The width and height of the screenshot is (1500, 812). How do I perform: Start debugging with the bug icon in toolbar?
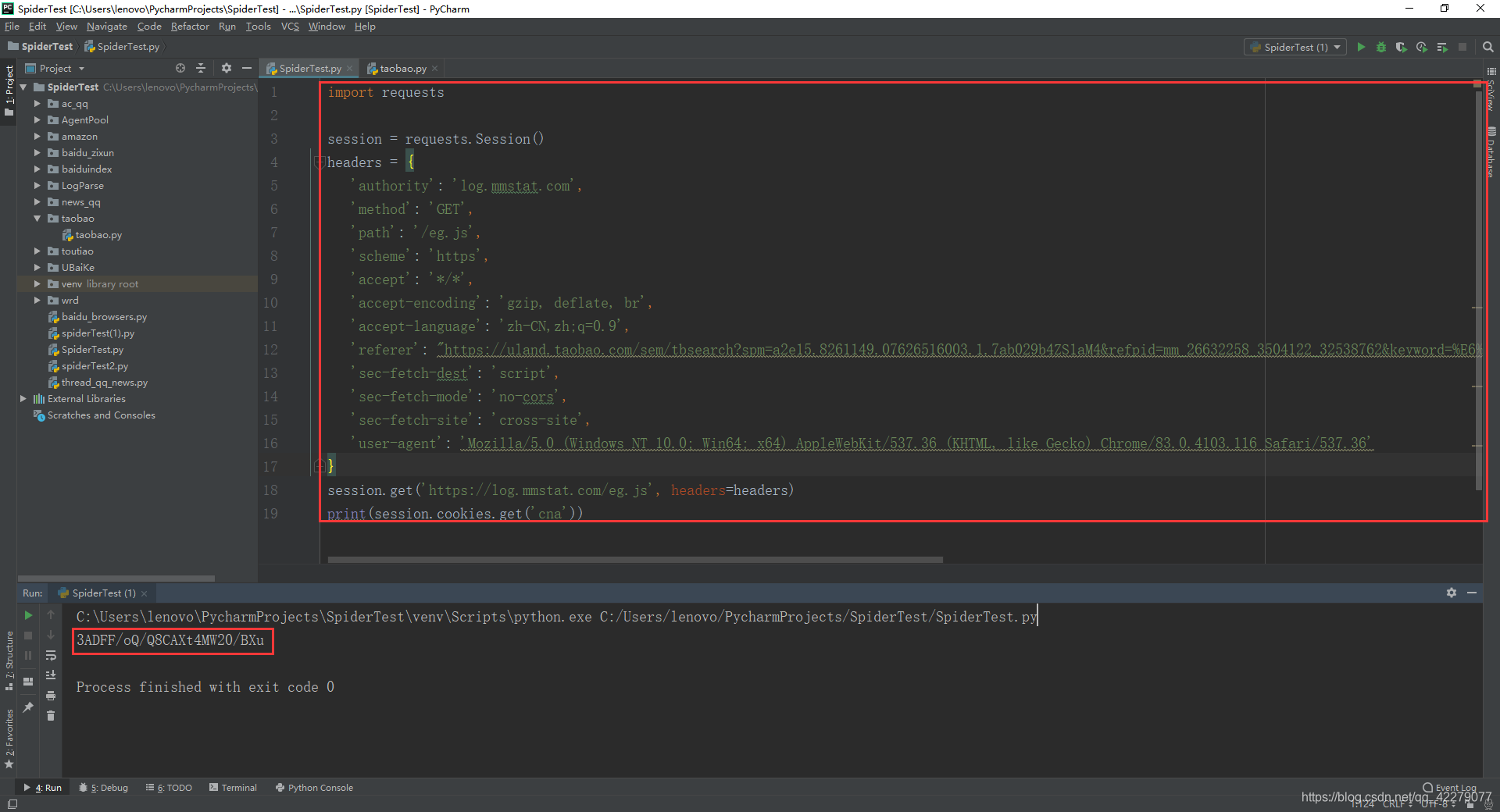tap(1381, 47)
